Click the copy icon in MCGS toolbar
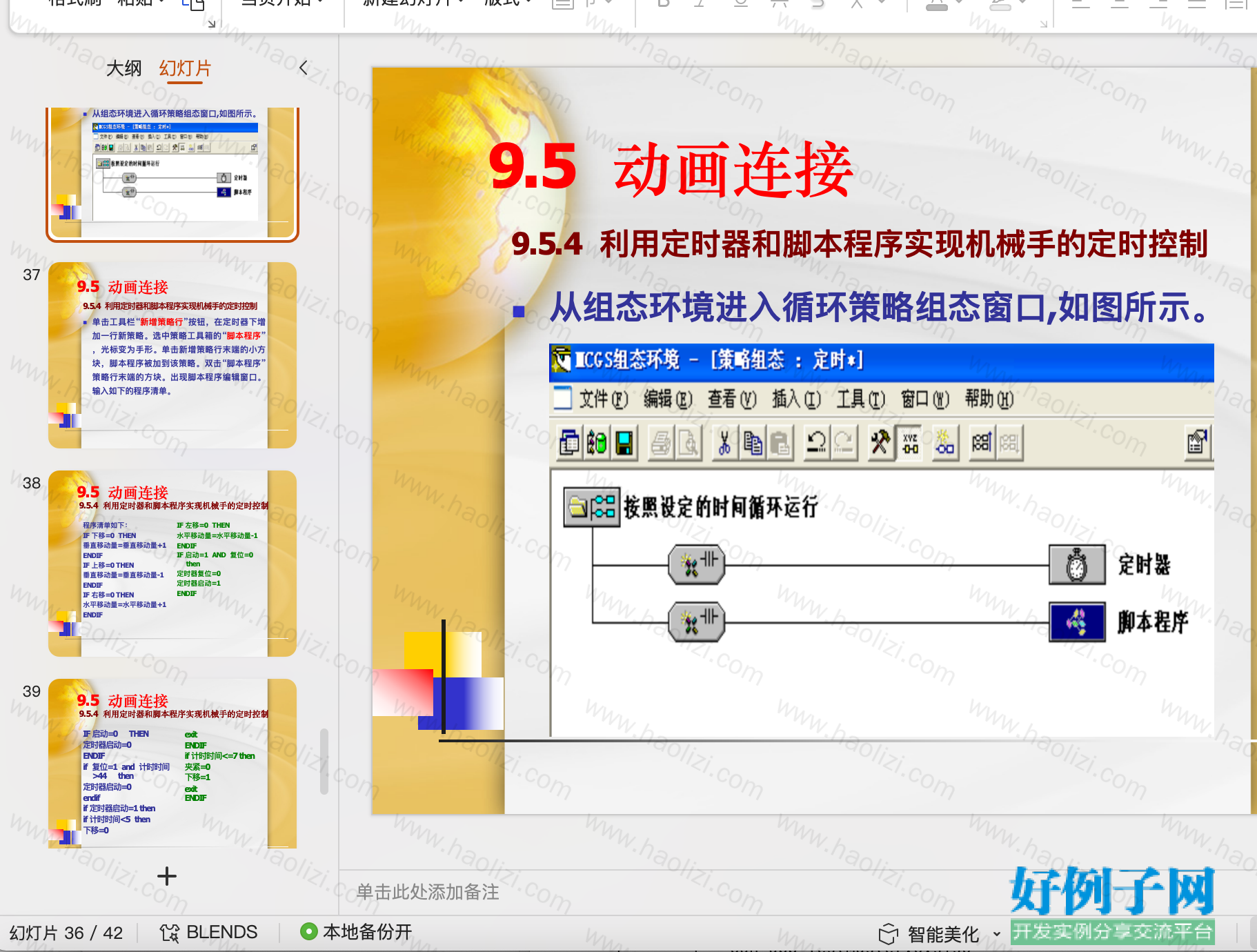 coord(753,443)
